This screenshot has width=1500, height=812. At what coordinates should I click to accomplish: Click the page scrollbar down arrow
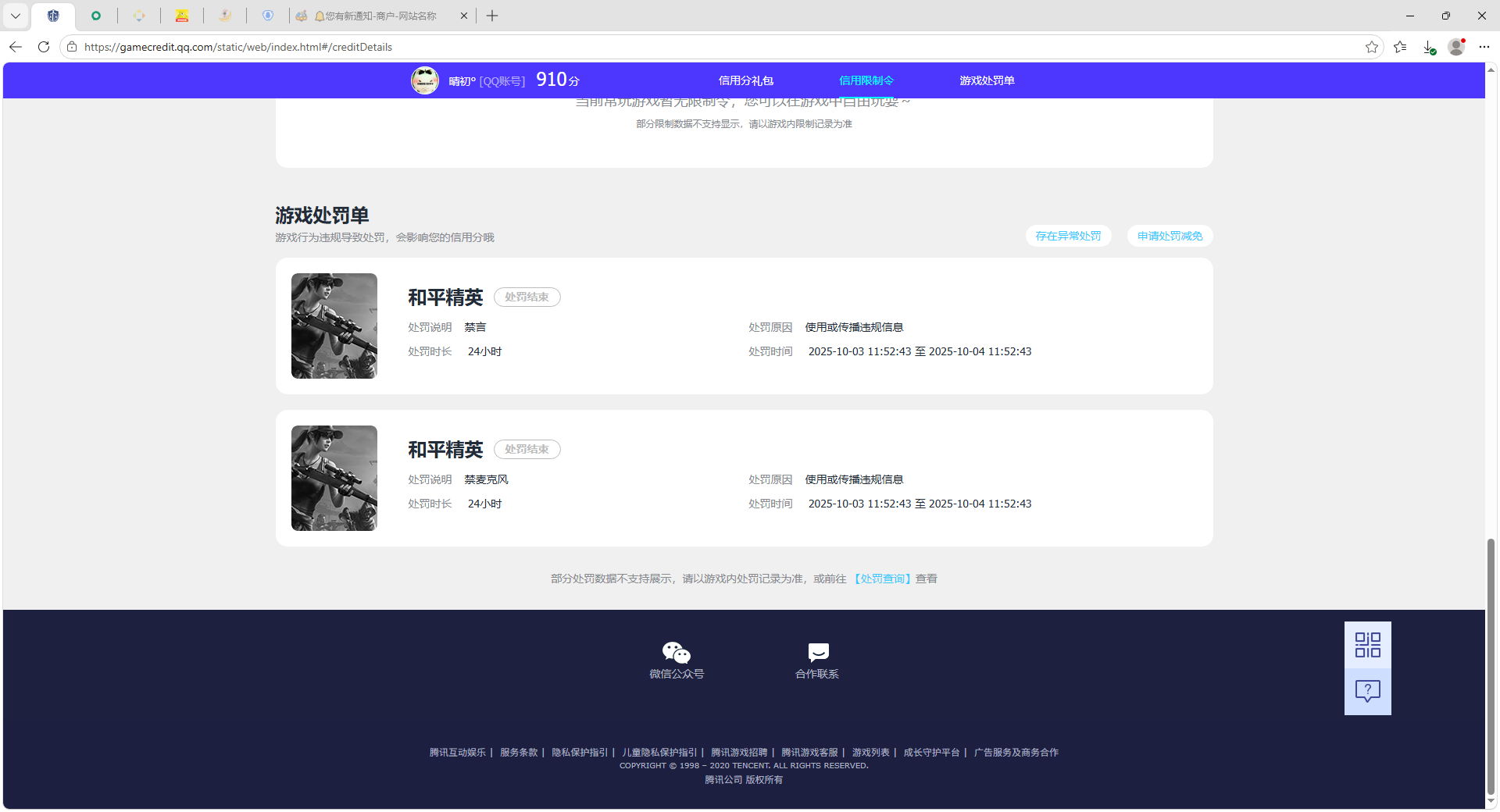click(1491, 801)
